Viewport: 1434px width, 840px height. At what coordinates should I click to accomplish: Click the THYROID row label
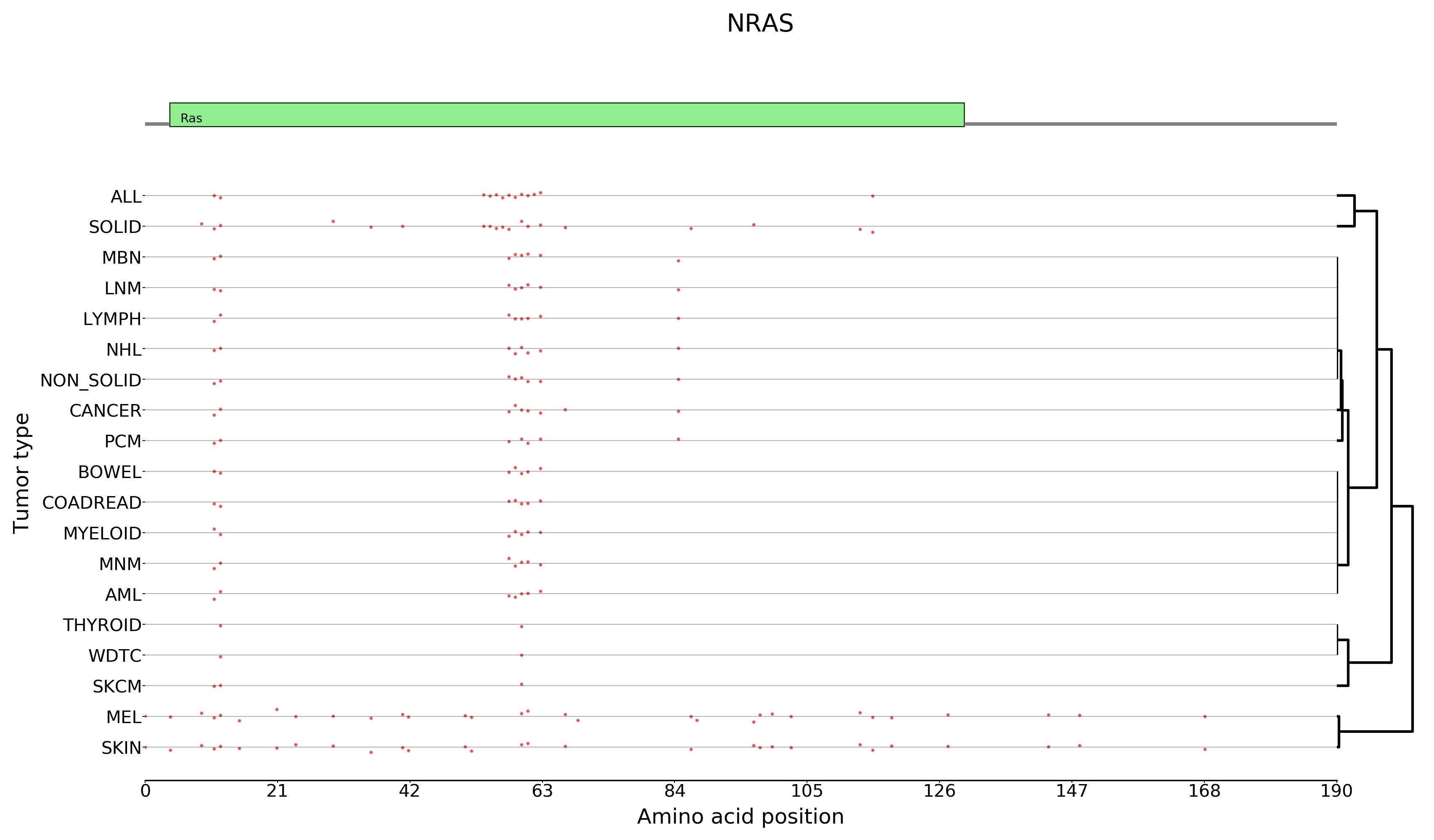click(x=102, y=626)
